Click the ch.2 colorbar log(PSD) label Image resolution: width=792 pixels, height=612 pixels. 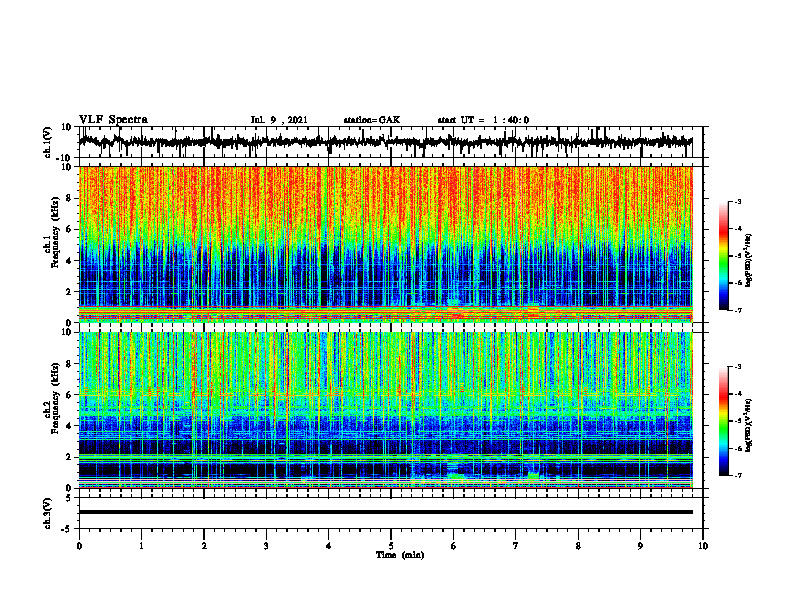[749, 424]
